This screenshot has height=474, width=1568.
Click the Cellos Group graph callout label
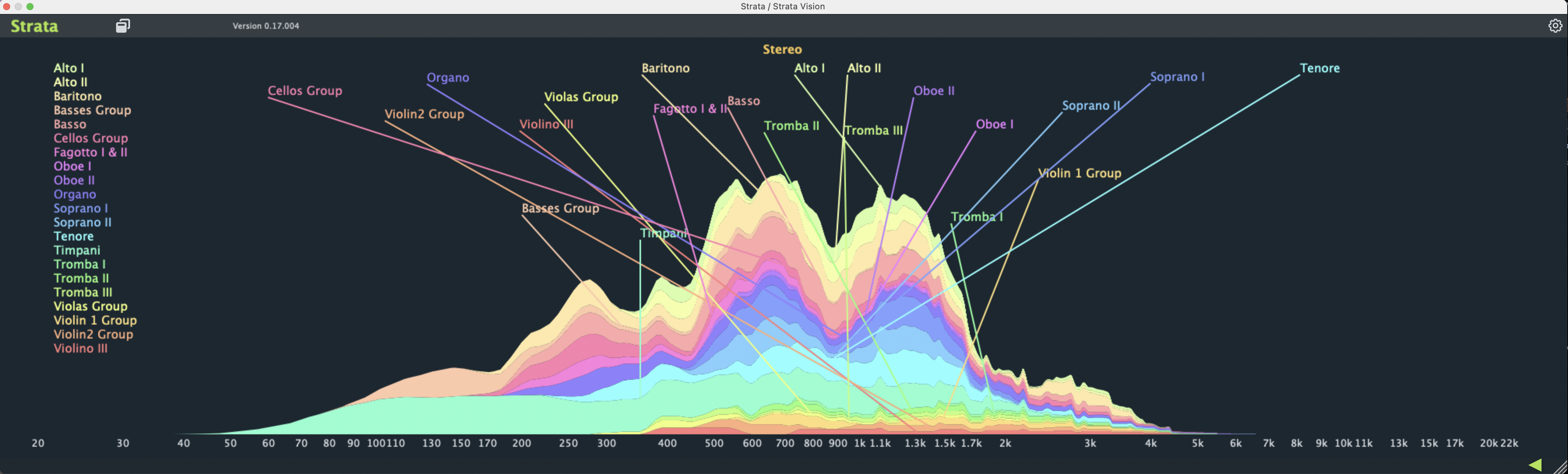pos(305,91)
